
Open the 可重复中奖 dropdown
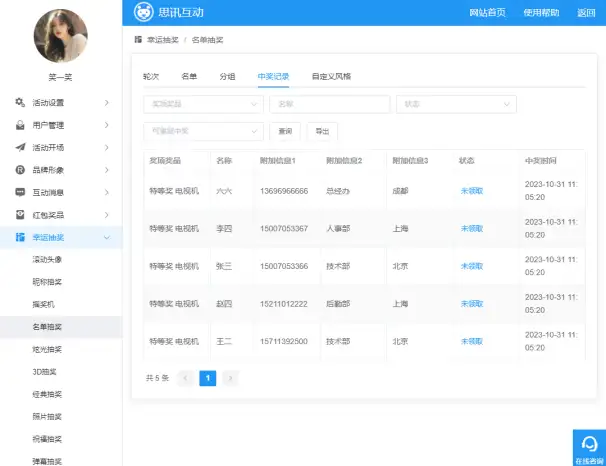[x=203, y=131]
